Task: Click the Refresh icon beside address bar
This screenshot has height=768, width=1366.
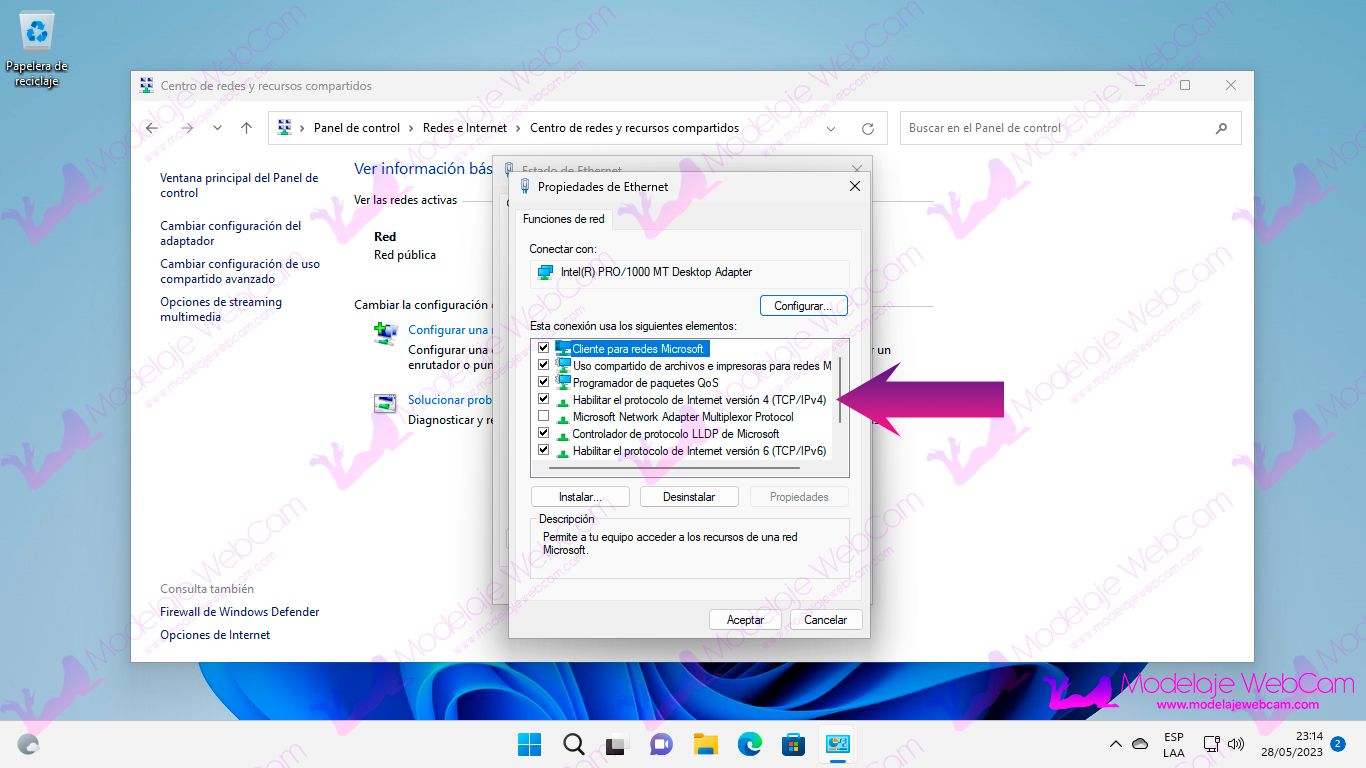Action: pos(867,129)
